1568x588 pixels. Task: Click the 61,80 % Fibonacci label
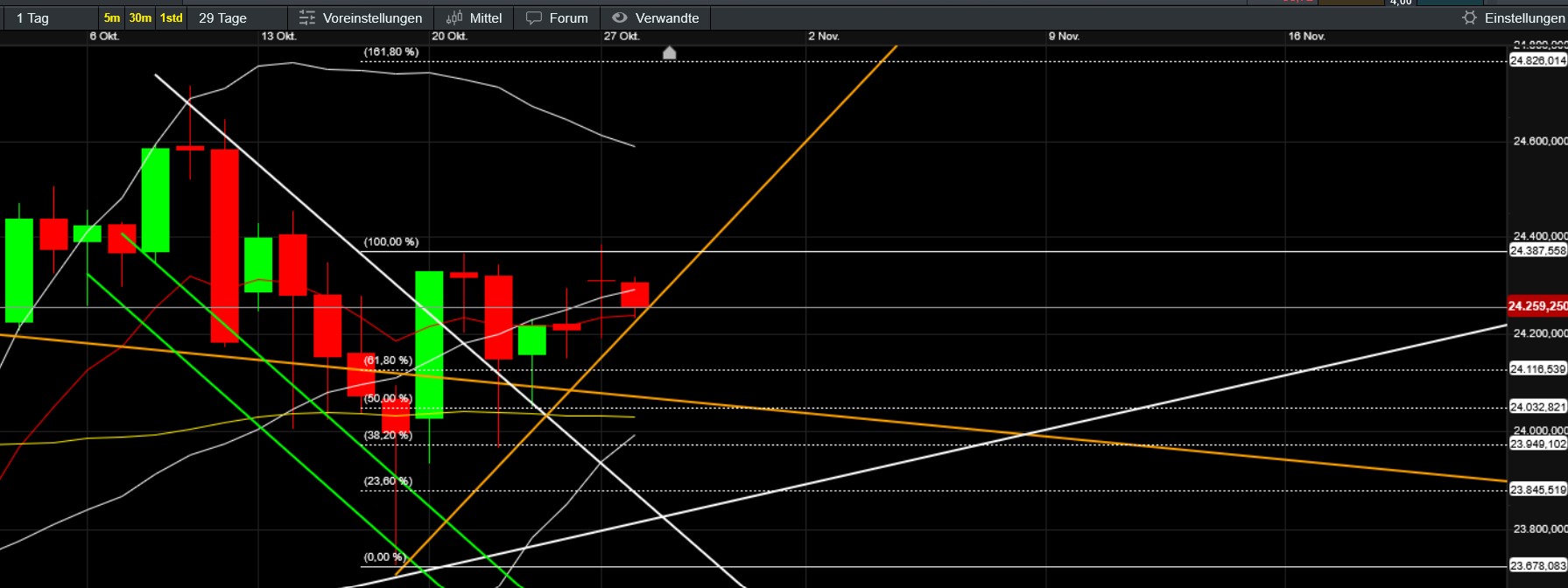(388, 360)
